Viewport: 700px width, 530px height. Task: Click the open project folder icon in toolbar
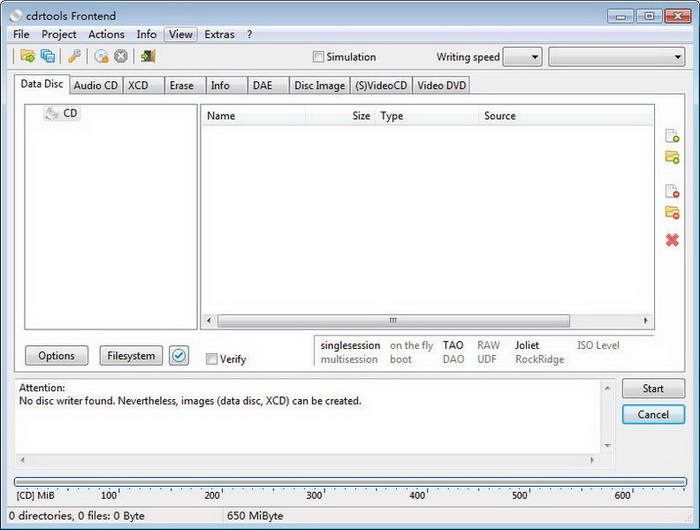pos(28,56)
